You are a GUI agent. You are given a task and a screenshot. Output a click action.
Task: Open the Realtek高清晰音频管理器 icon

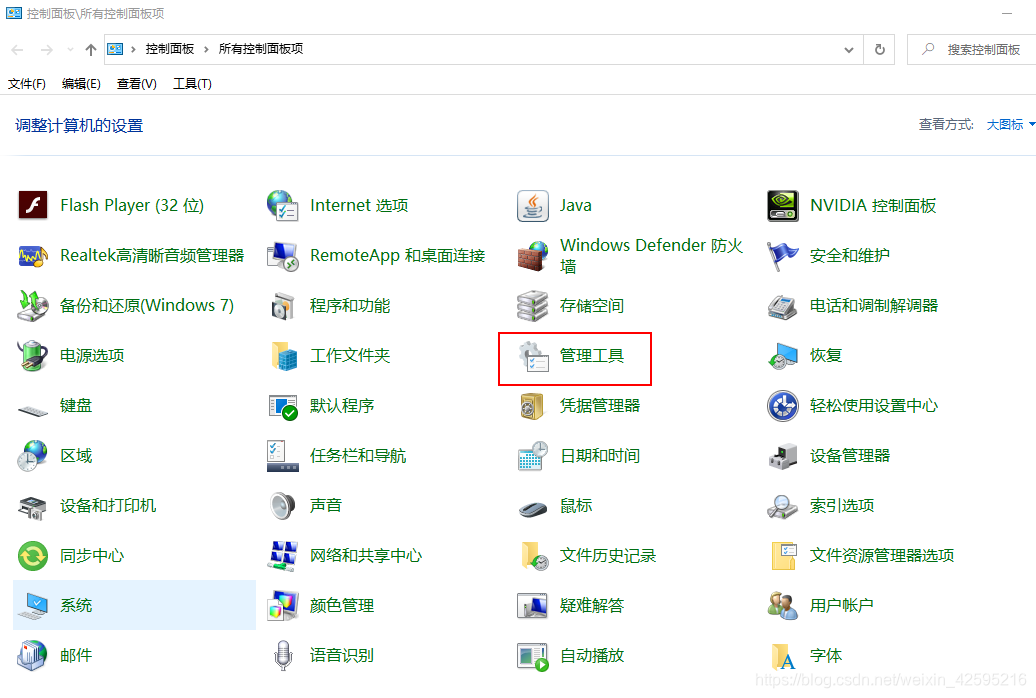pyautogui.click(x=33, y=256)
